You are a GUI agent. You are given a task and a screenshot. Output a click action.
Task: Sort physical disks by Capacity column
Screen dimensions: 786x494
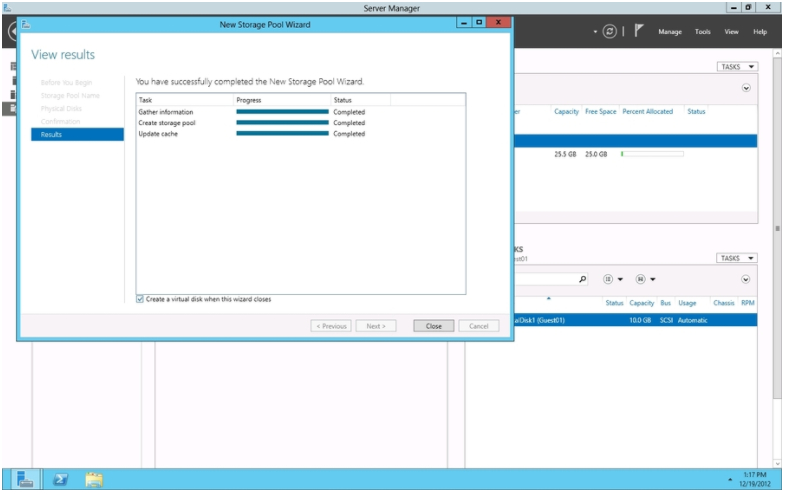point(642,303)
